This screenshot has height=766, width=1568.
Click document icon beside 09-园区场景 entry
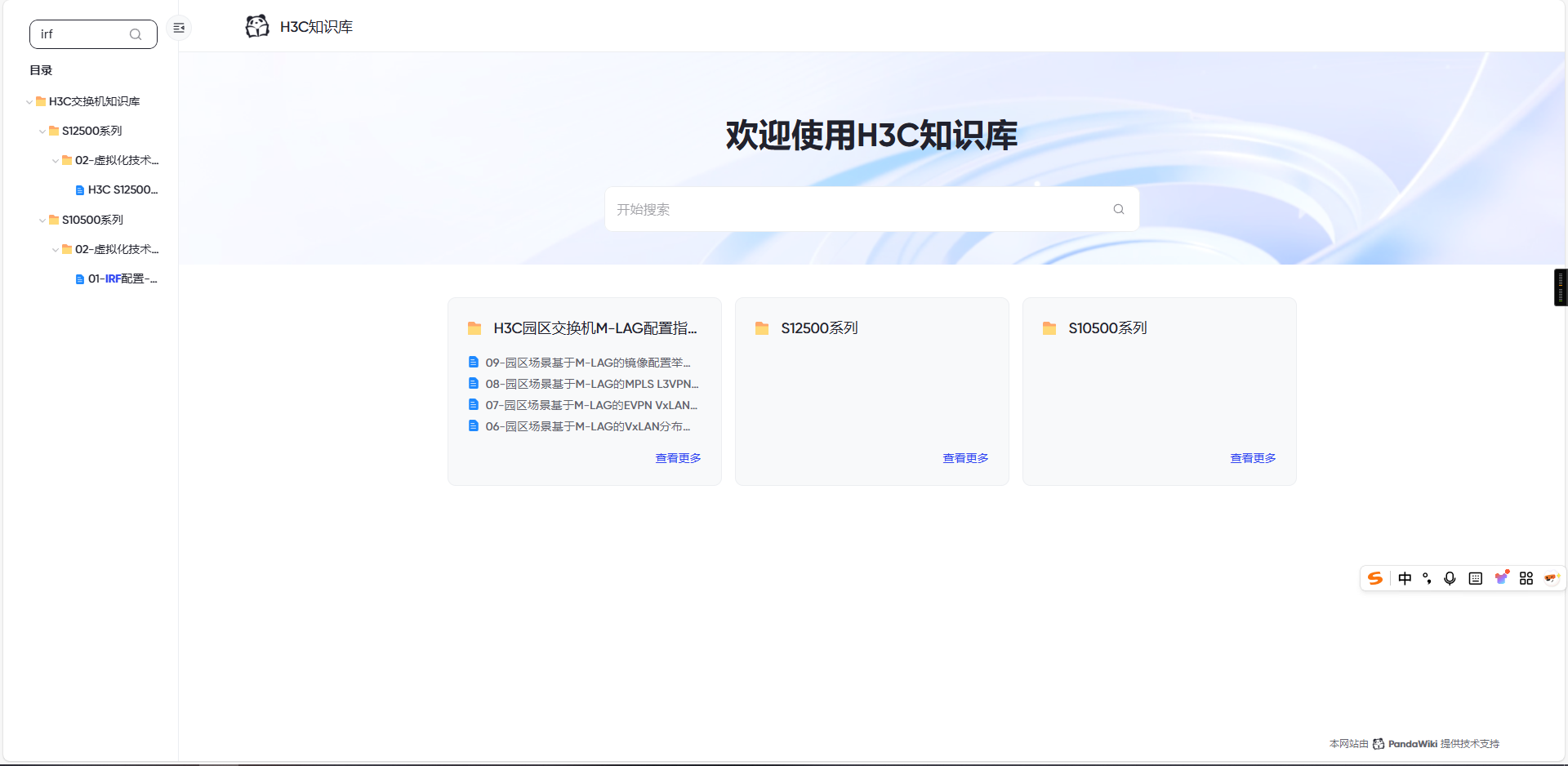click(473, 362)
